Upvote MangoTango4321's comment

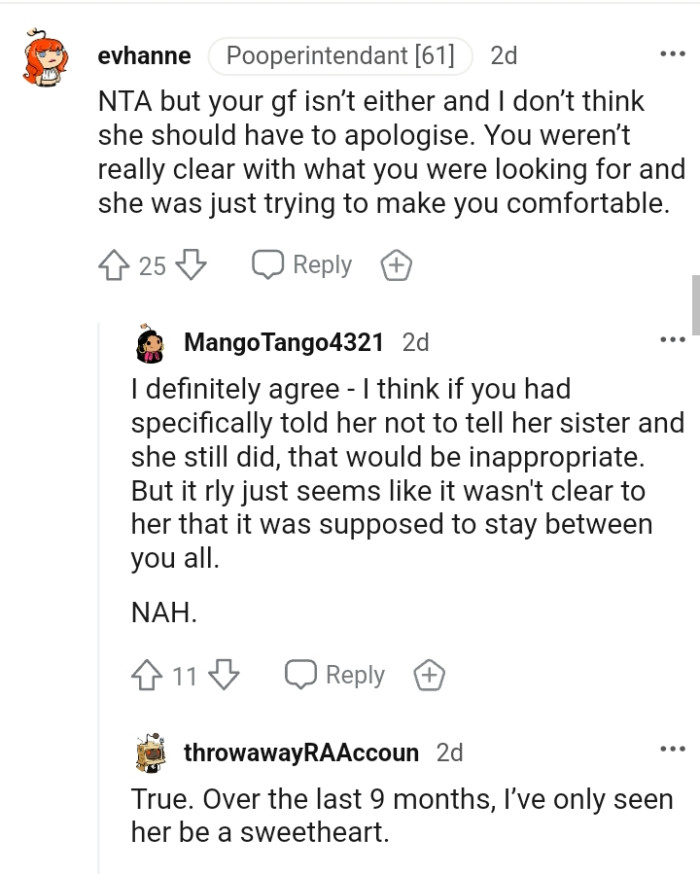click(147, 676)
